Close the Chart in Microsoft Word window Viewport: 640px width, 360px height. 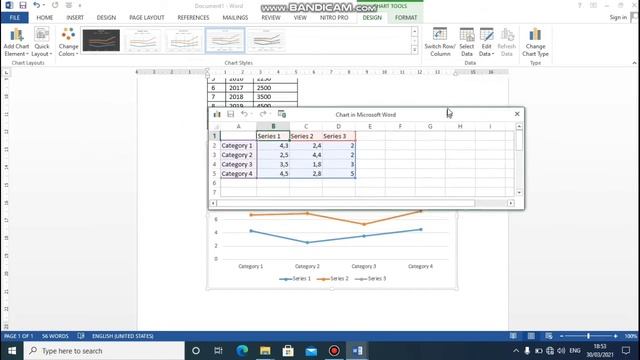517,114
